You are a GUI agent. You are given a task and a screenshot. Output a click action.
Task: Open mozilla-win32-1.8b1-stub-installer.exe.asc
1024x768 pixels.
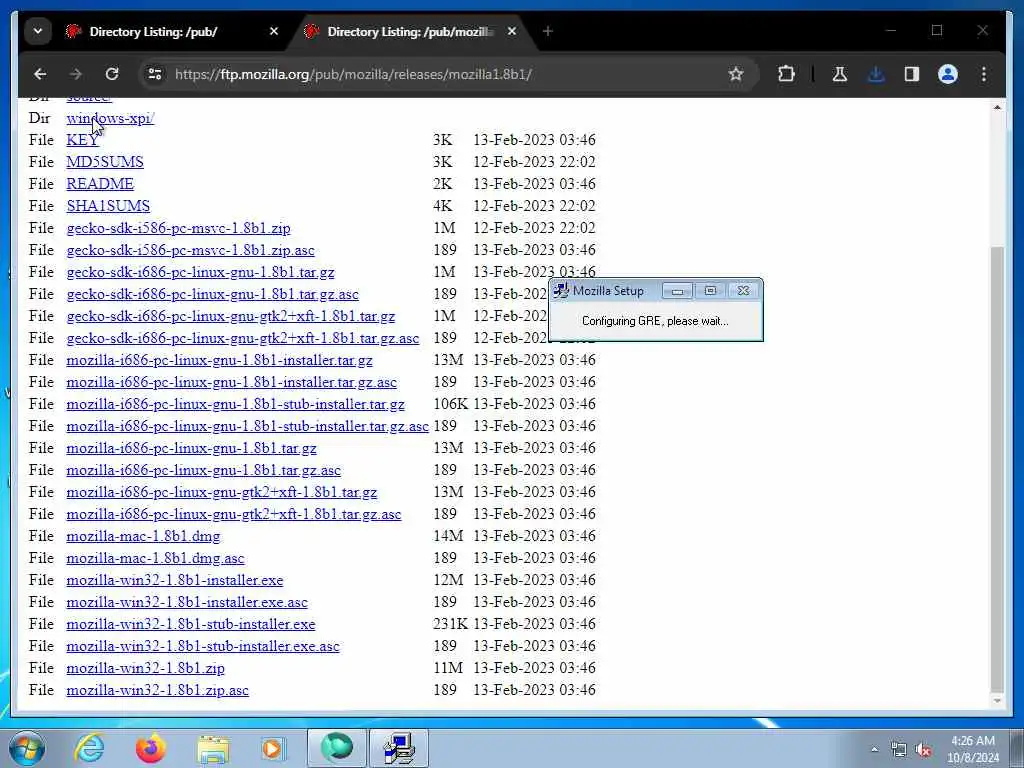(x=202, y=646)
